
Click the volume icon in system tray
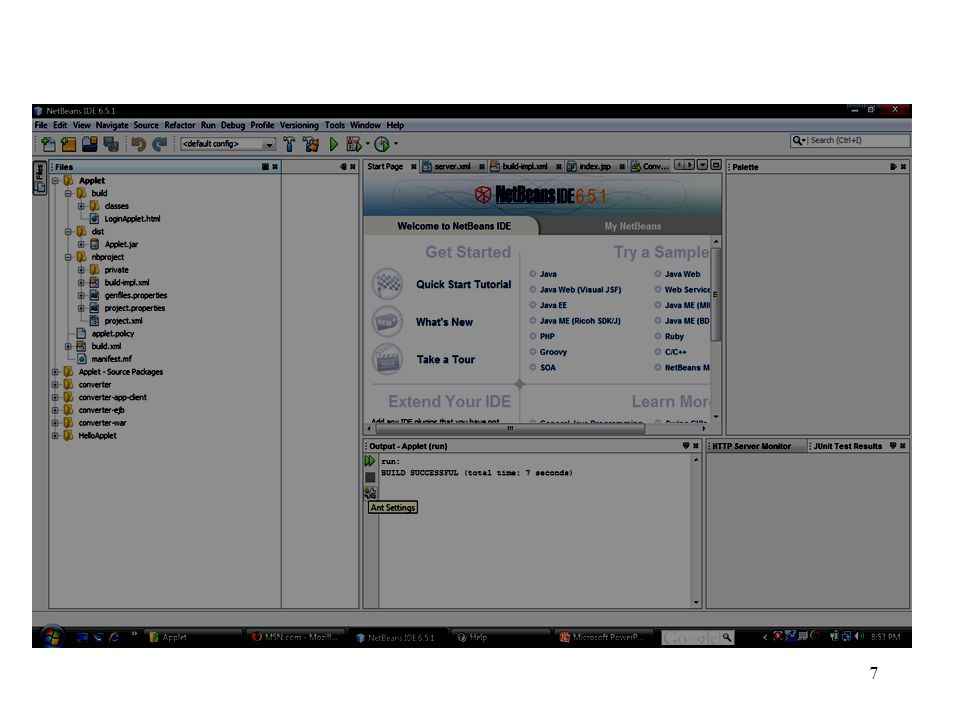[859, 637]
